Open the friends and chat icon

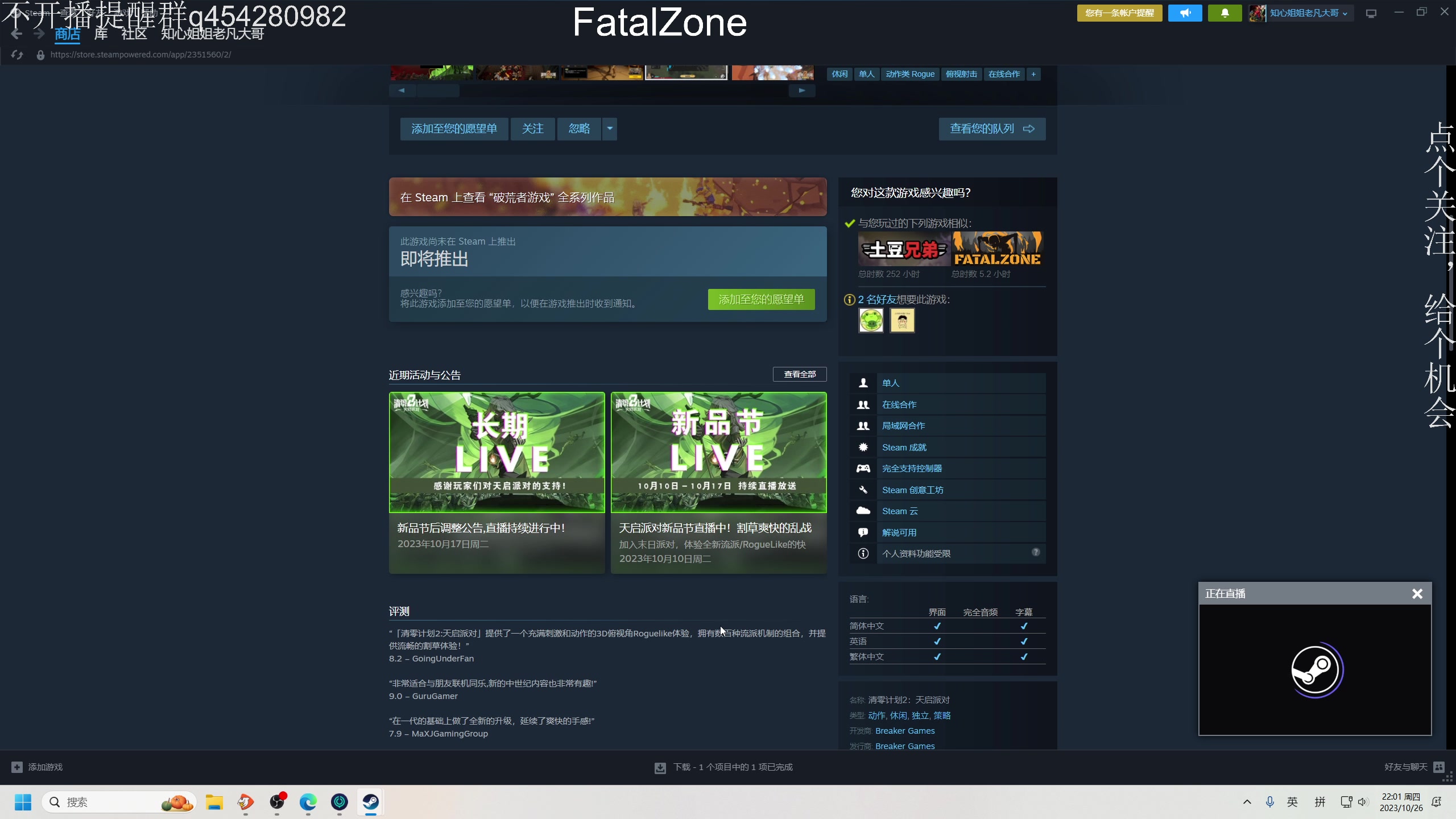coord(1439,767)
